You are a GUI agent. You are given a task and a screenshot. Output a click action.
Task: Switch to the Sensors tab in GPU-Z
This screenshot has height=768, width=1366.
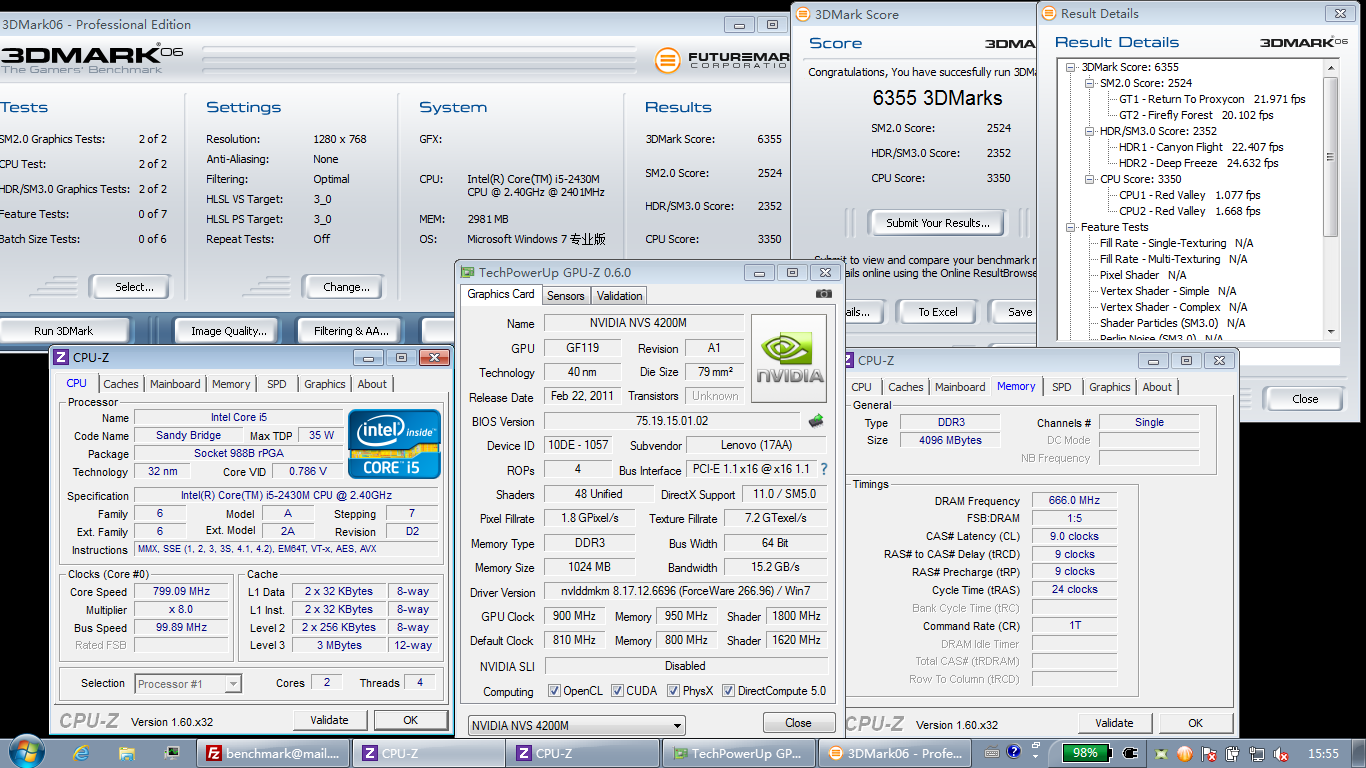pyautogui.click(x=565, y=296)
